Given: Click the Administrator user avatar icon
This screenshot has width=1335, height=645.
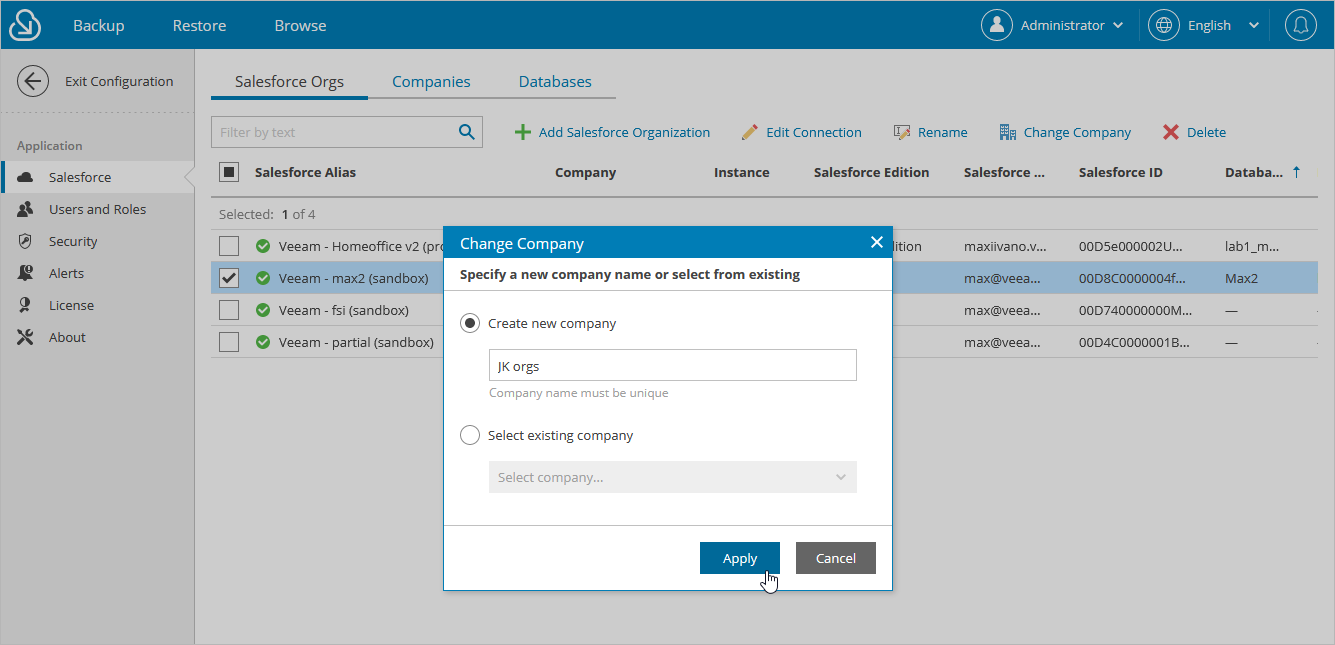Looking at the screenshot, I should click(997, 26).
